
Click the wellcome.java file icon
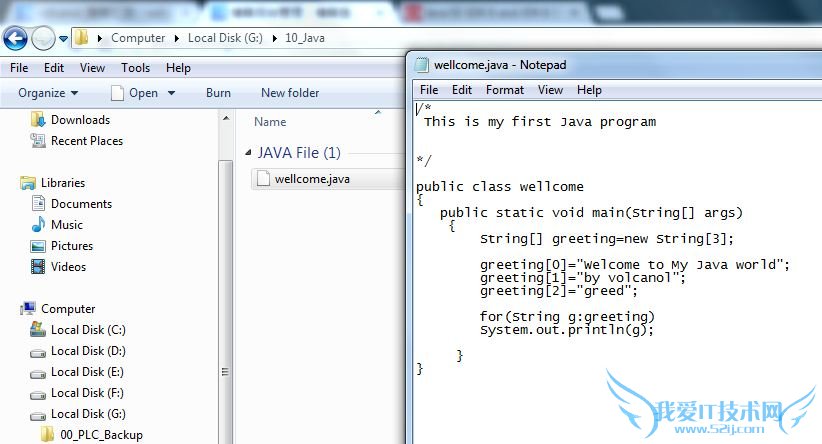coord(263,179)
